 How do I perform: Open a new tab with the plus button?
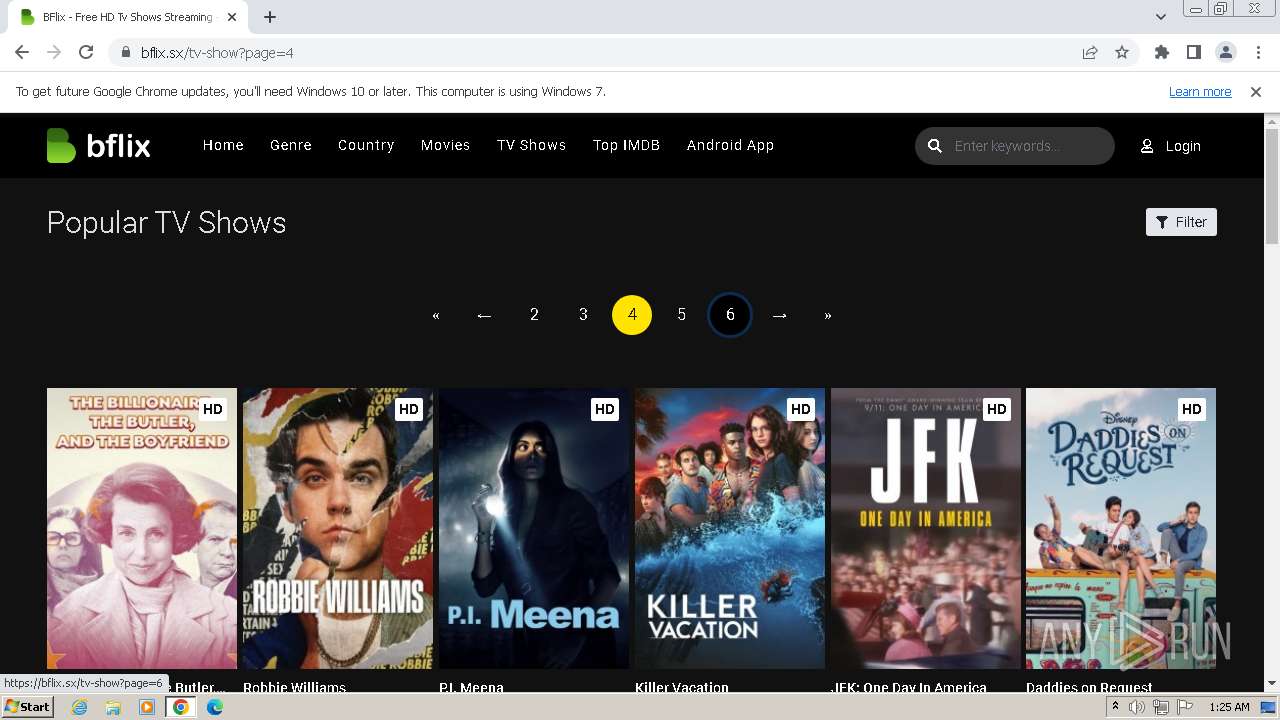[270, 17]
